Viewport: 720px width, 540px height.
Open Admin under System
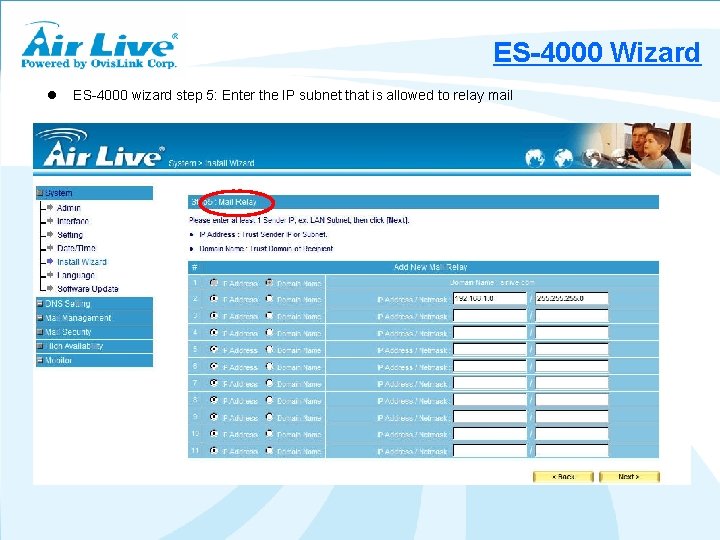tap(68, 208)
